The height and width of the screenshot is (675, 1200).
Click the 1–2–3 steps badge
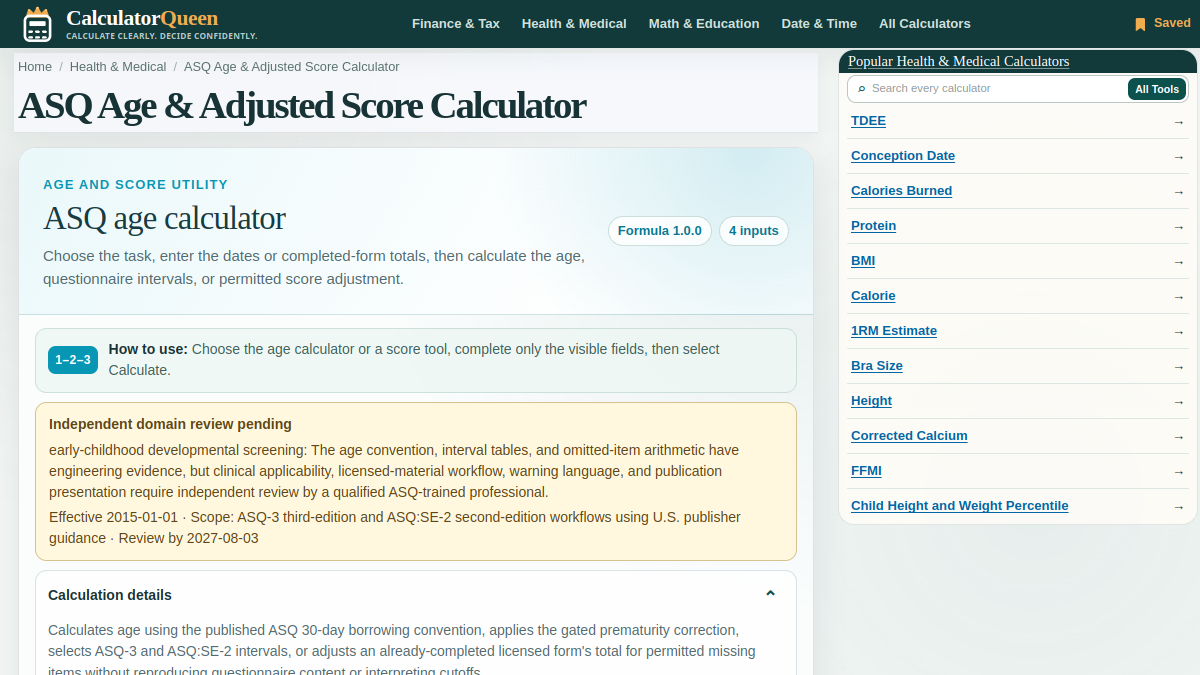point(73,360)
